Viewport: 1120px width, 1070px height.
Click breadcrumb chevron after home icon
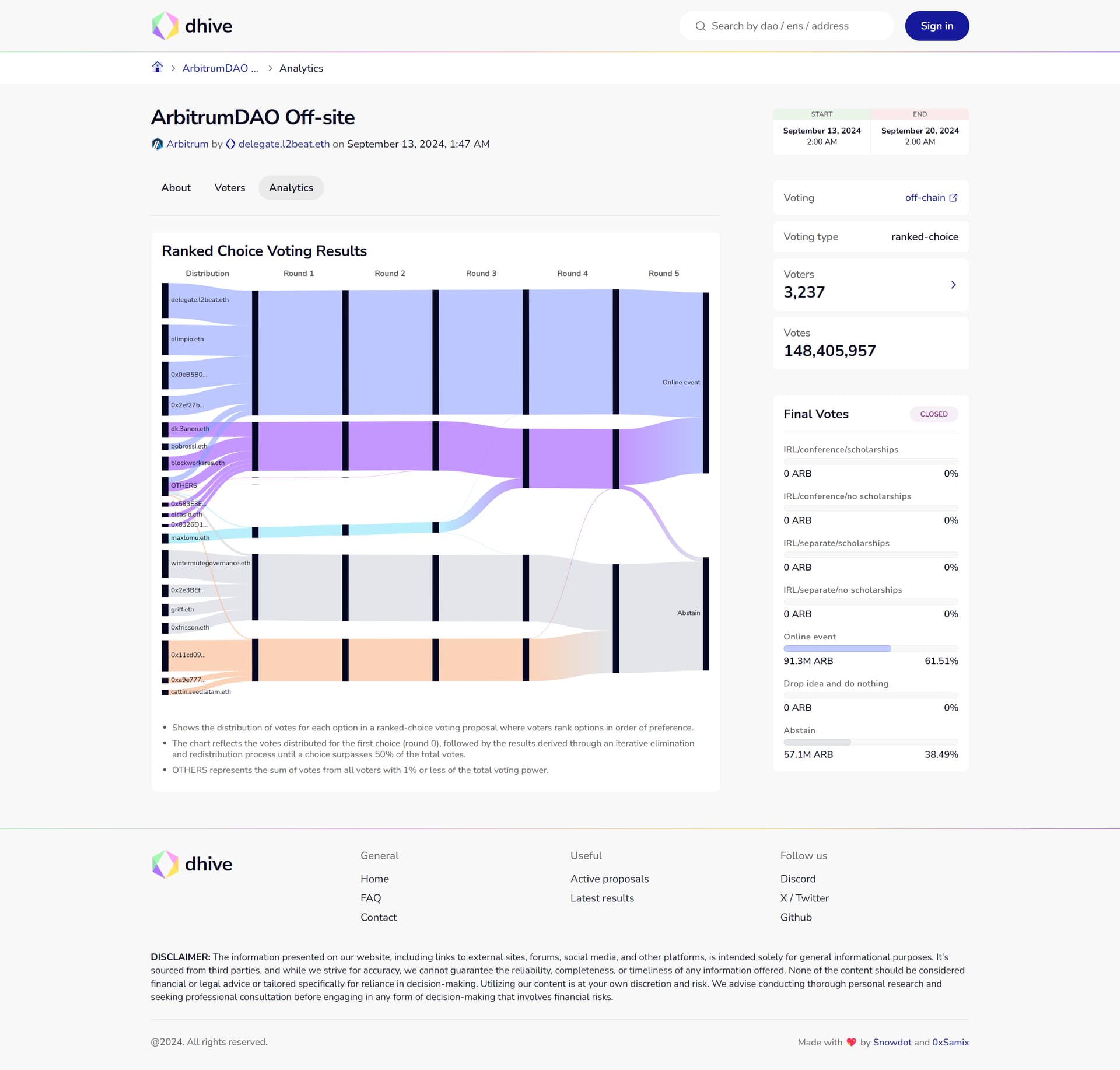tap(173, 68)
